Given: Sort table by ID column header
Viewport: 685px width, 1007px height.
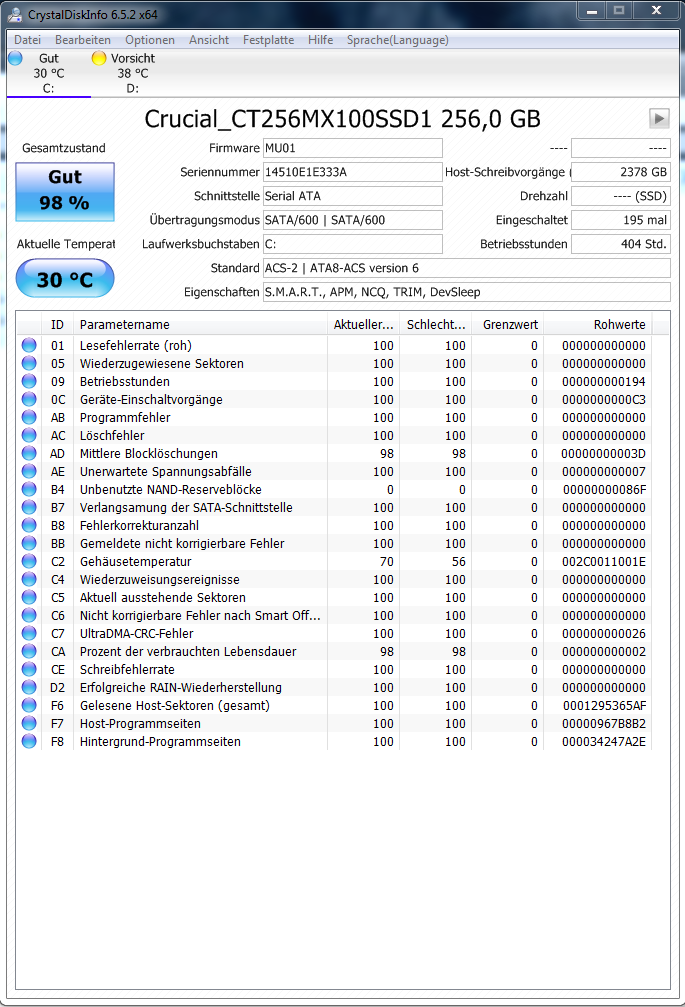Looking at the screenshot, I should (x=58, y=324).
